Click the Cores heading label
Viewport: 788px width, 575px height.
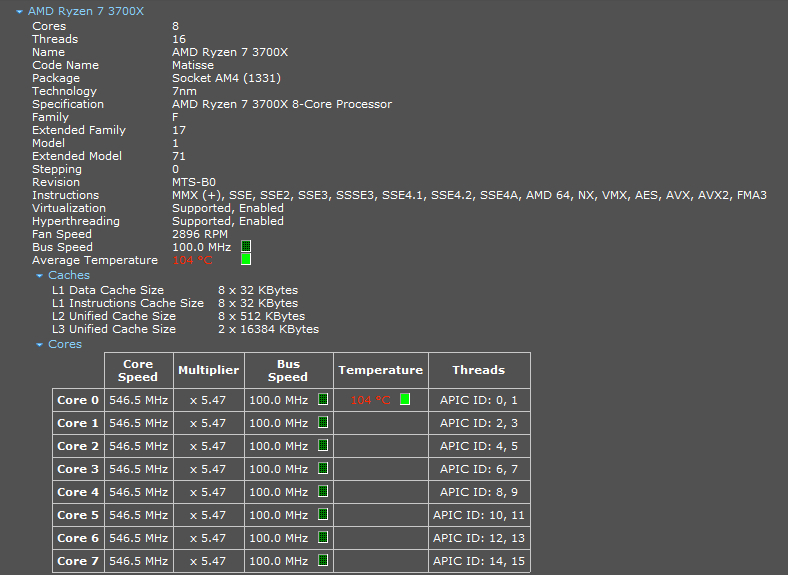tap(65, 344)
